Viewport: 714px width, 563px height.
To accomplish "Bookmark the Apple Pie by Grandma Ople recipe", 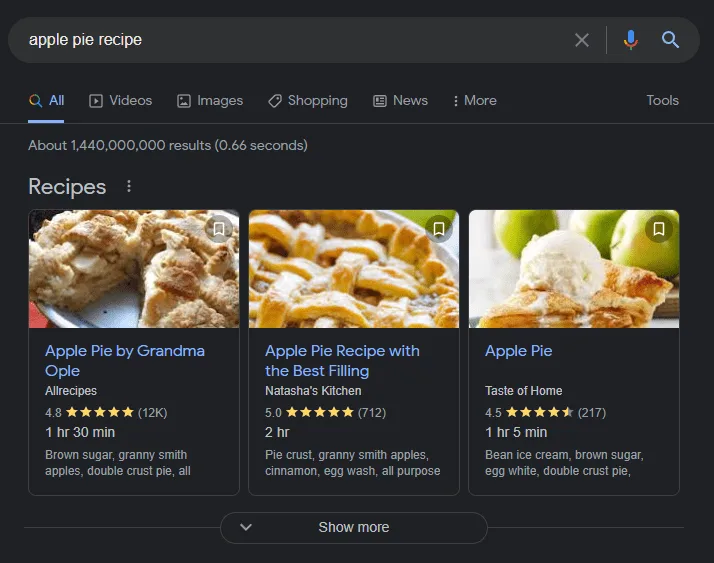I will 219,229.
